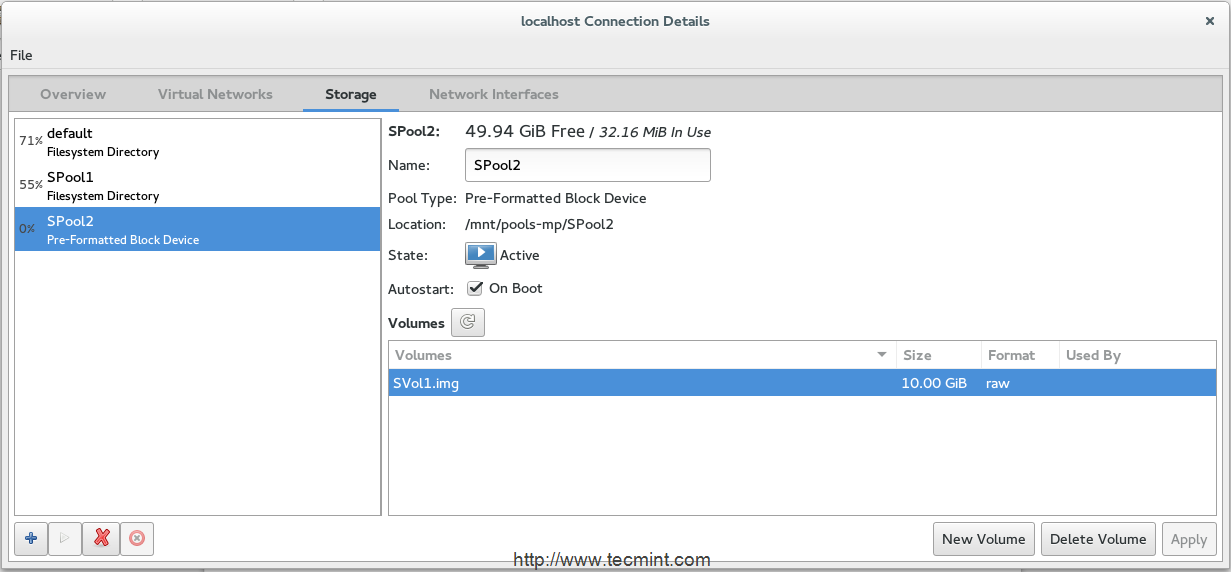Click the Active state monitor icon

[x=480, y=255]
